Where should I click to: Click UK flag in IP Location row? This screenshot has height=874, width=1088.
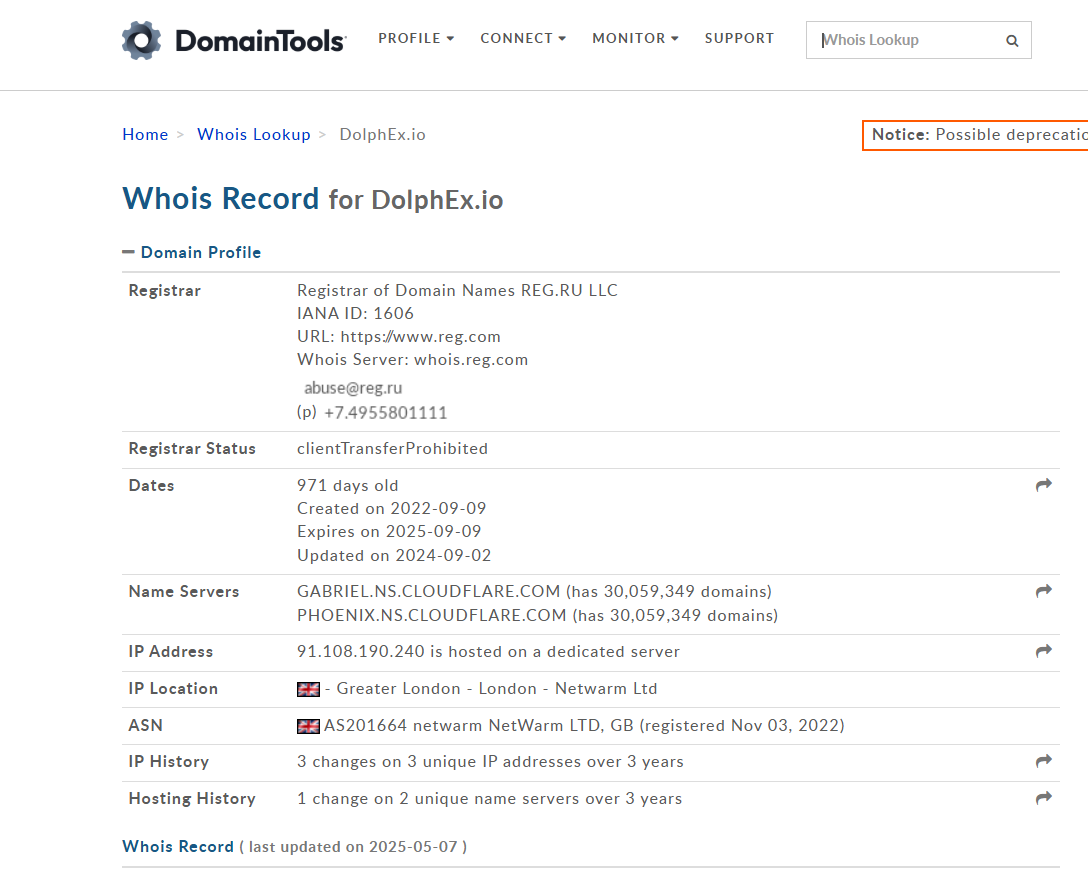308,689
